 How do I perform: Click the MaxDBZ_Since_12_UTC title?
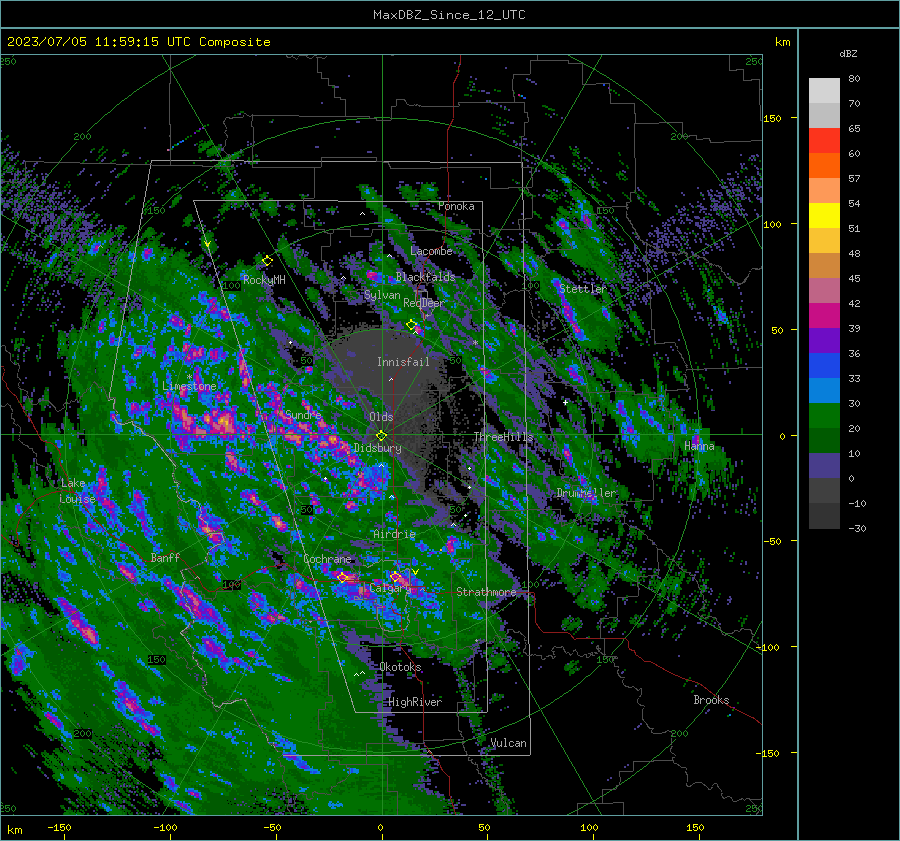tap(449, 15)
